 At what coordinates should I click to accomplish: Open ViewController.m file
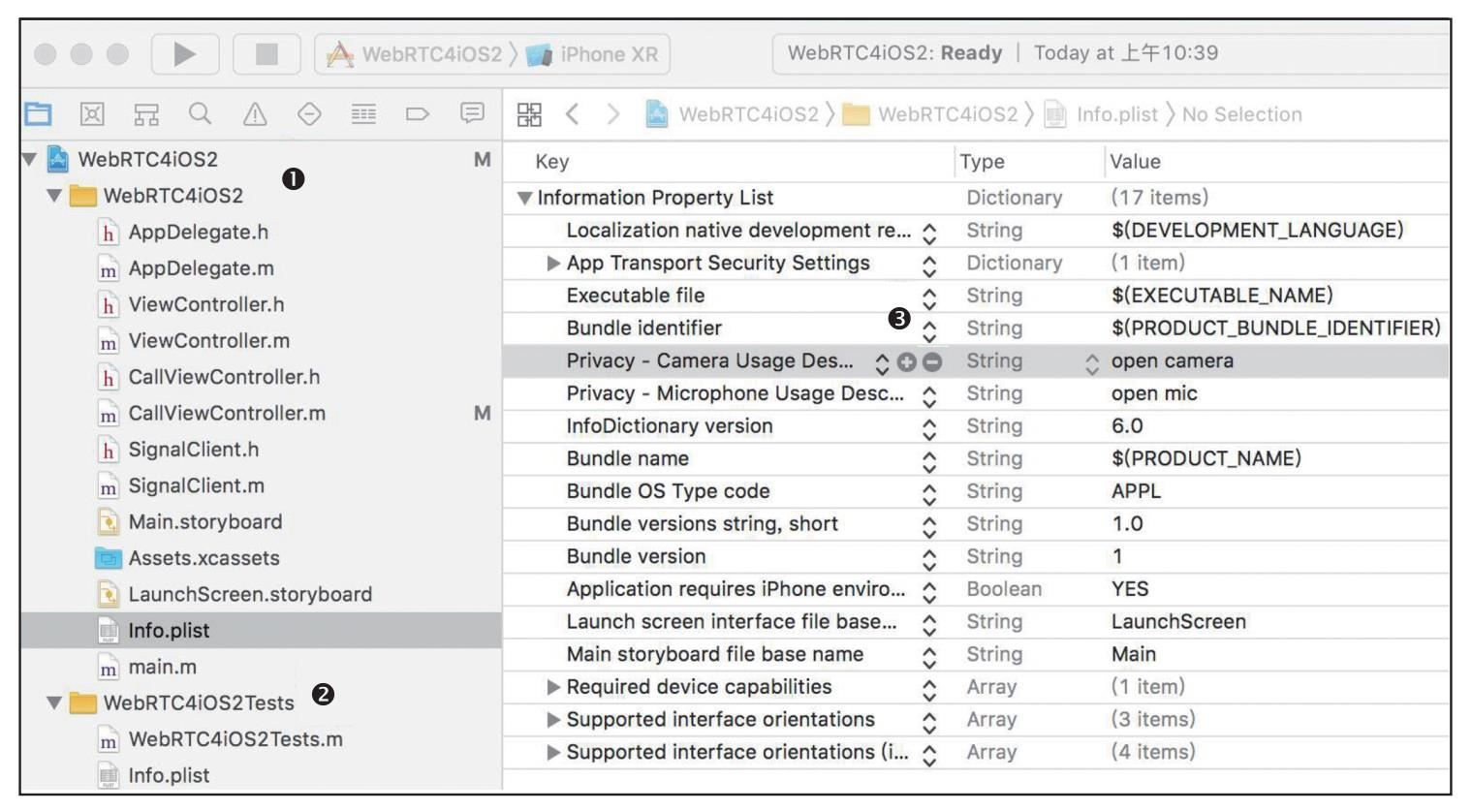(x=194, y=341)
